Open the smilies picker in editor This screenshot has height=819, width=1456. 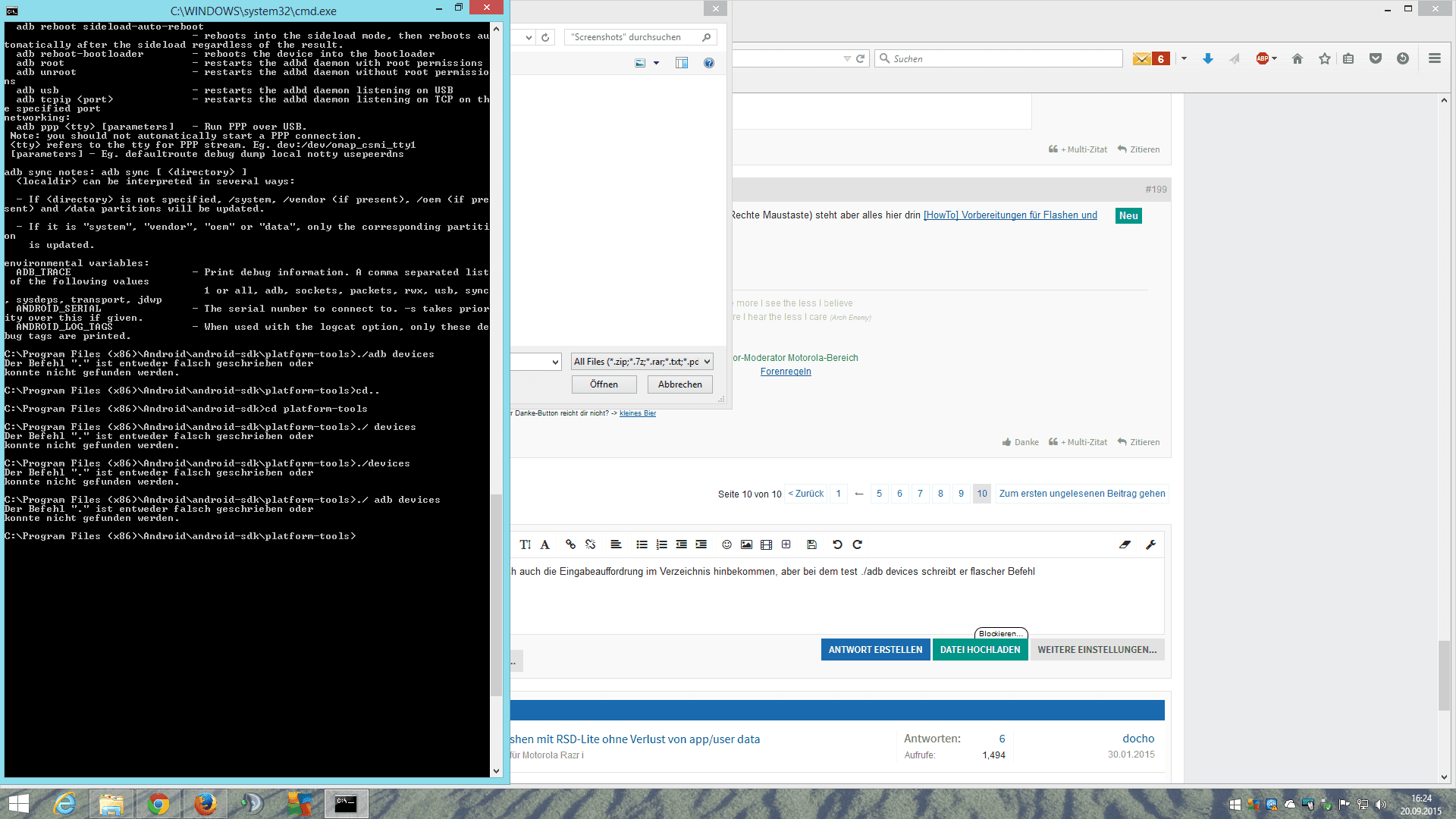point(726,544)
